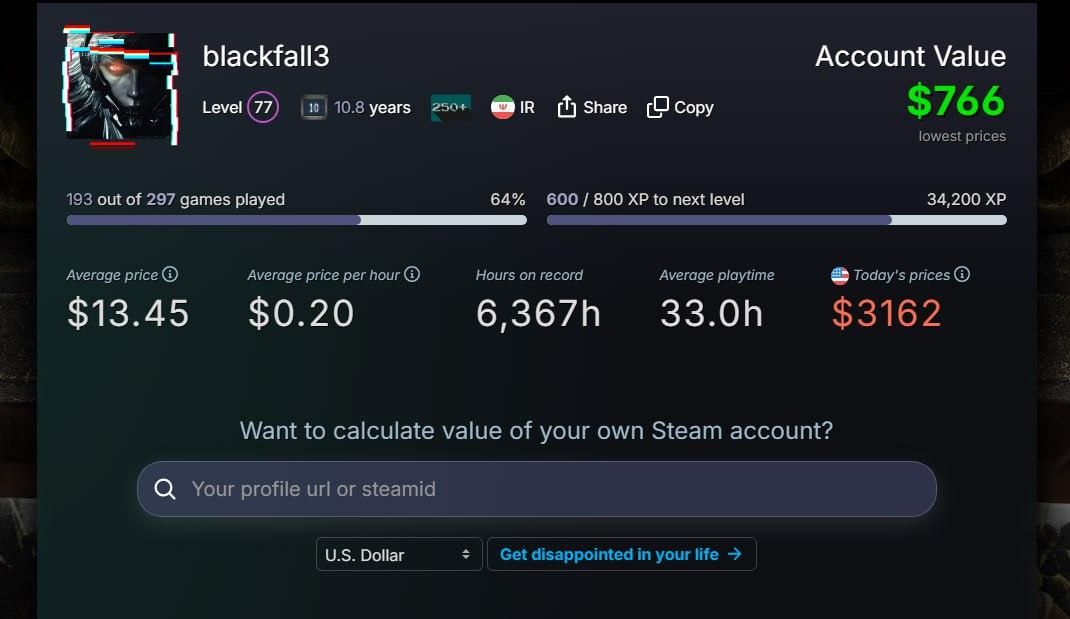1070x619 pixels.
Task: Click the Average price per hour info icon
Action: pyautogui.click(x=411, y=274)
